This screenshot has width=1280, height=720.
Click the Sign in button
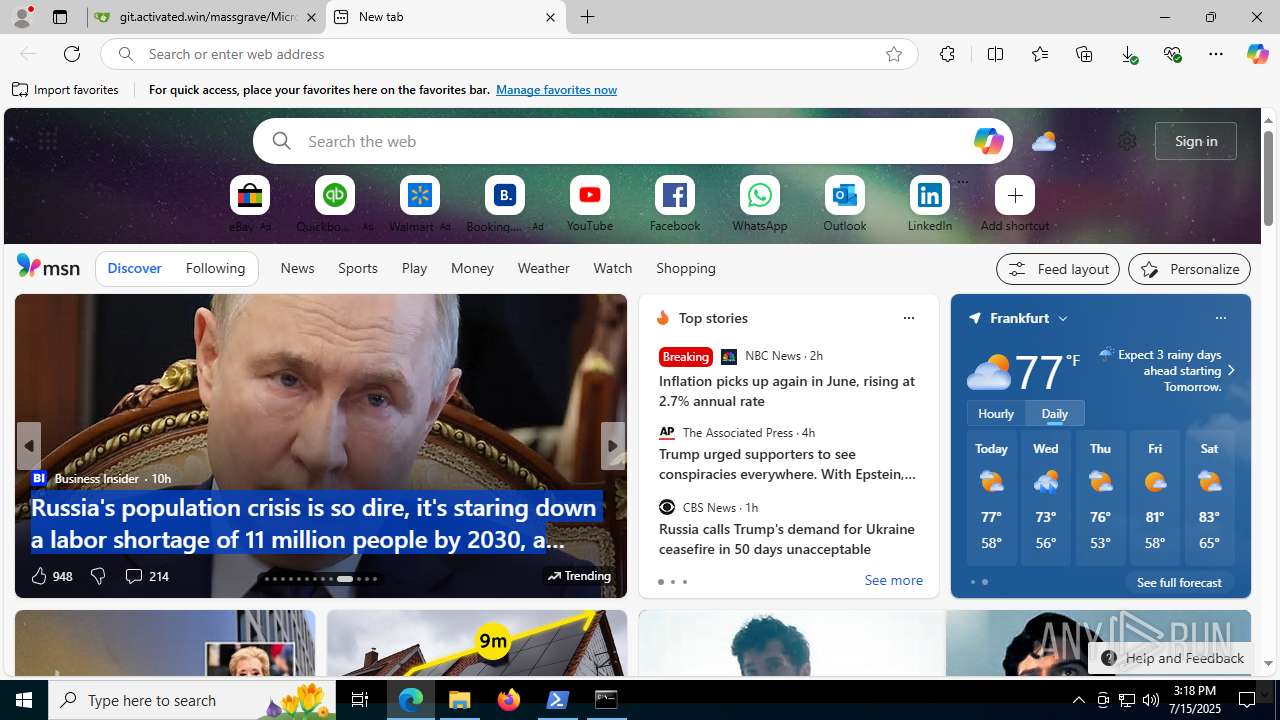point(1196,141)
